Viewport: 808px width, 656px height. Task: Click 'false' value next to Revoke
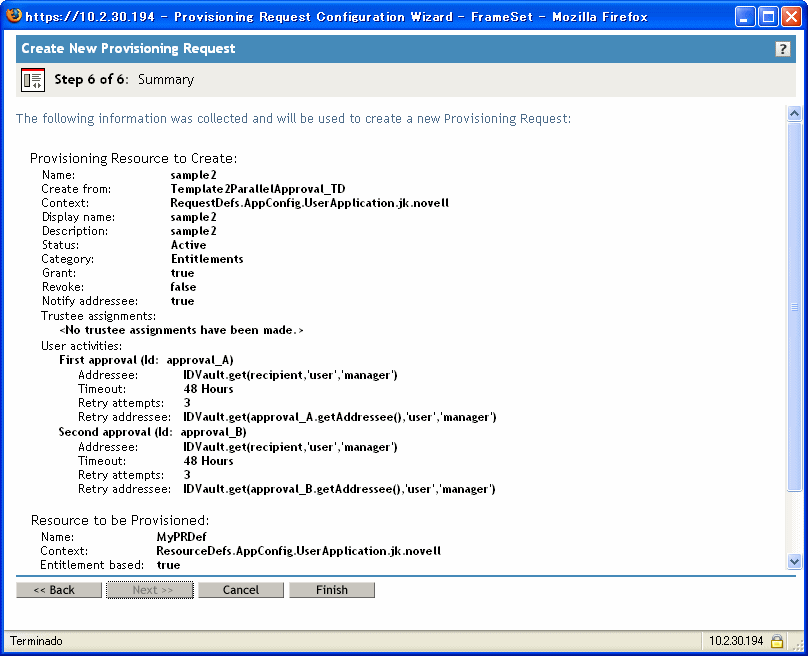(183, 287)
